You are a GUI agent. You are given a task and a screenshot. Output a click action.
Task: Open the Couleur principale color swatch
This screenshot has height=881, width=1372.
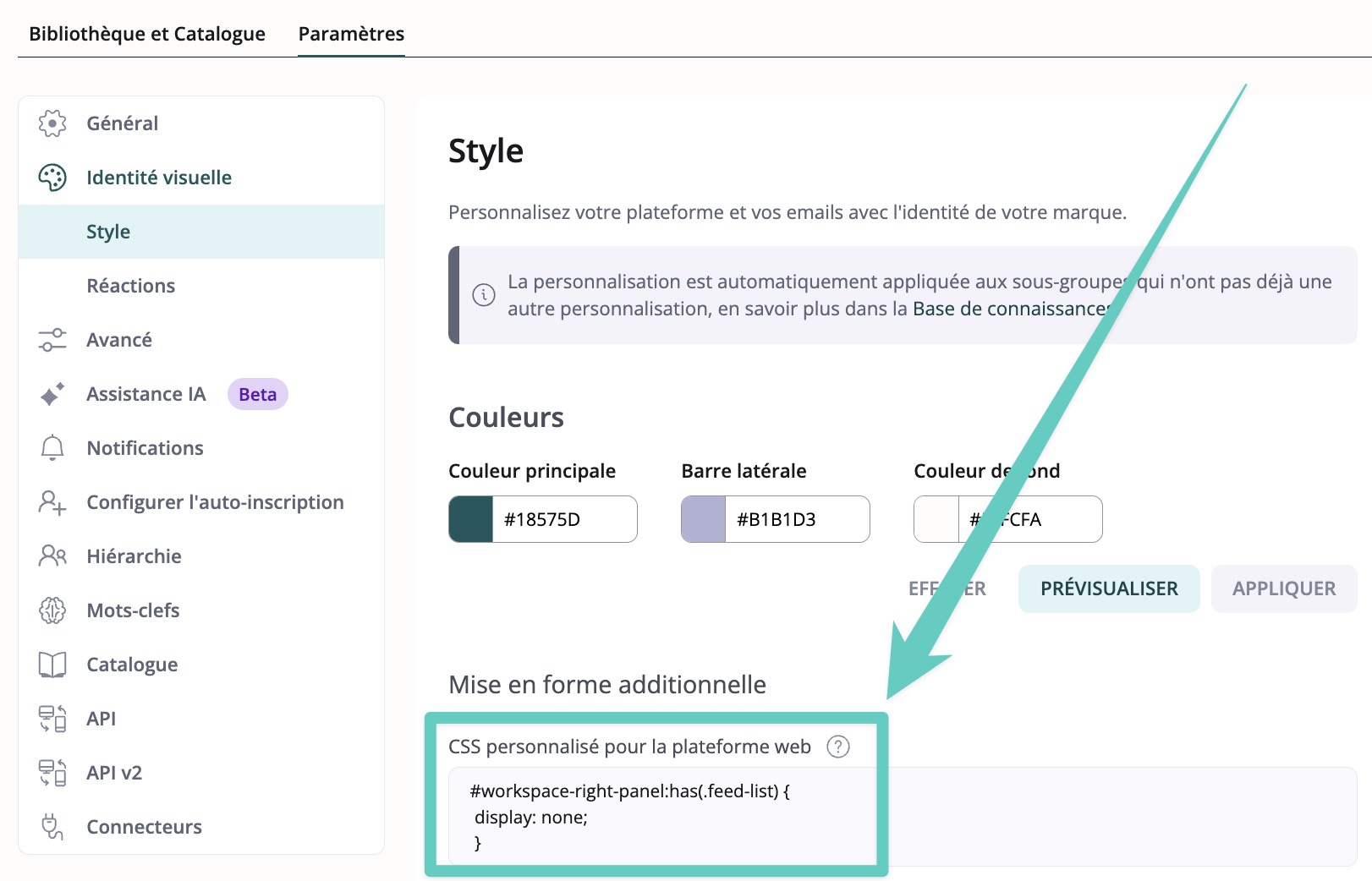471,519
